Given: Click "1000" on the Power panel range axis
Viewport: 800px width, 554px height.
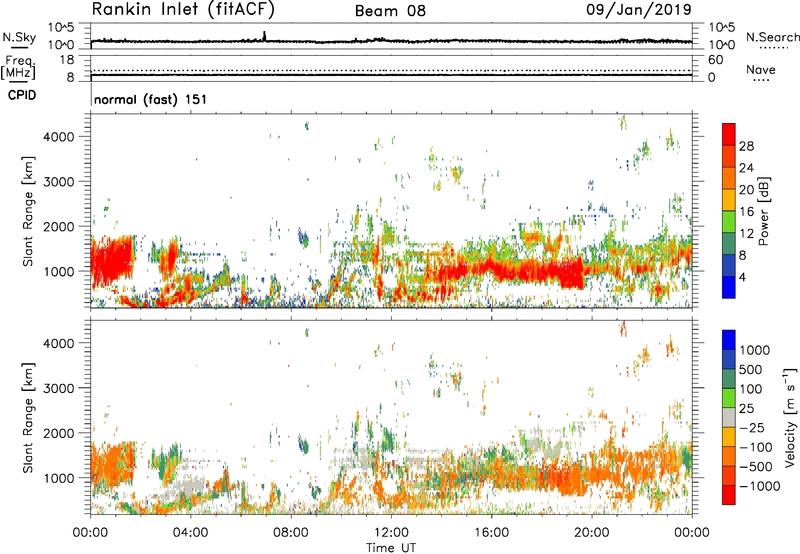Looking at the screenshot, I should (x=58, y=271).
